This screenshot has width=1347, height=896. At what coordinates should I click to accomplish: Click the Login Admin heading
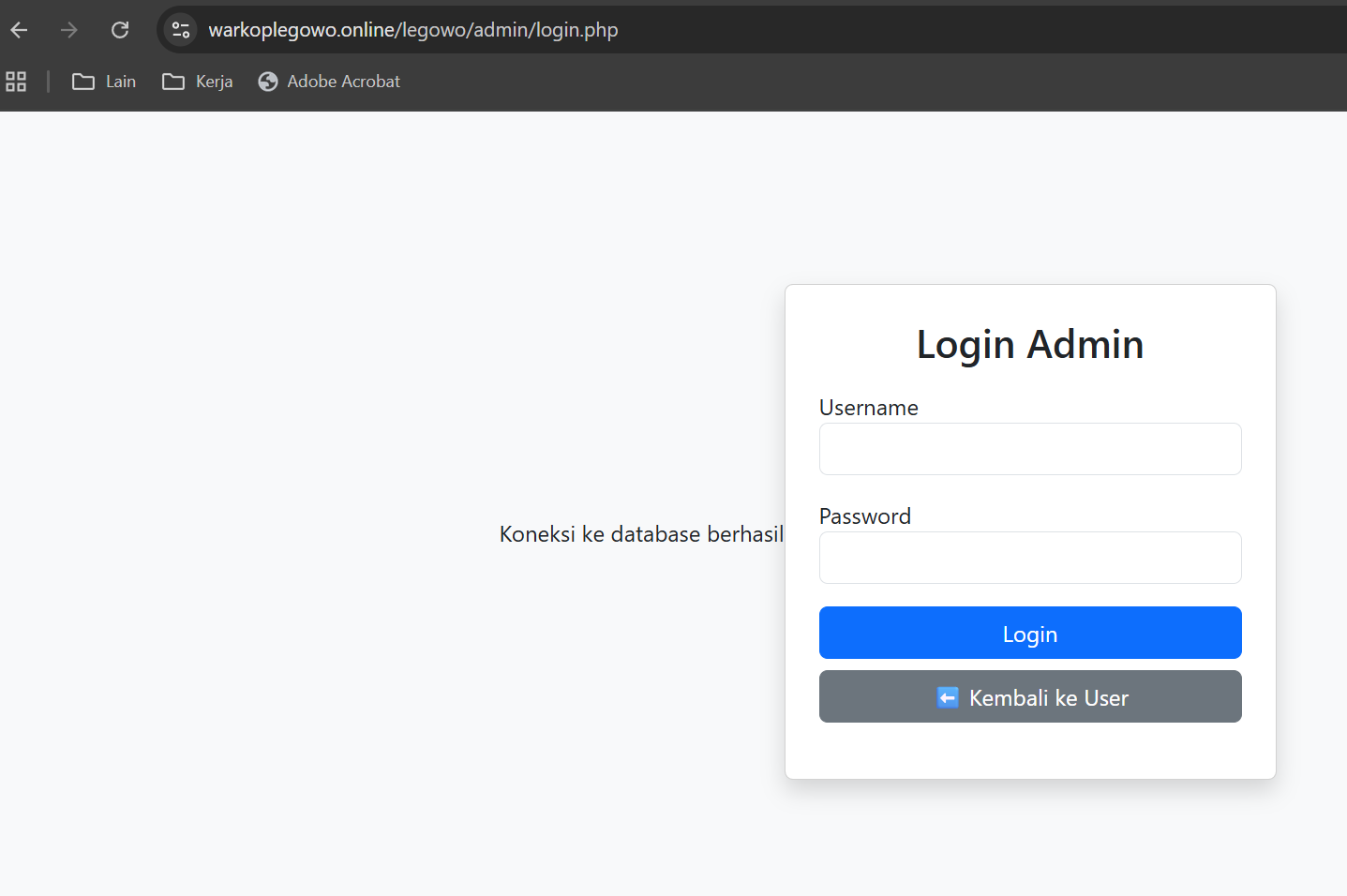coord(1030,345)
